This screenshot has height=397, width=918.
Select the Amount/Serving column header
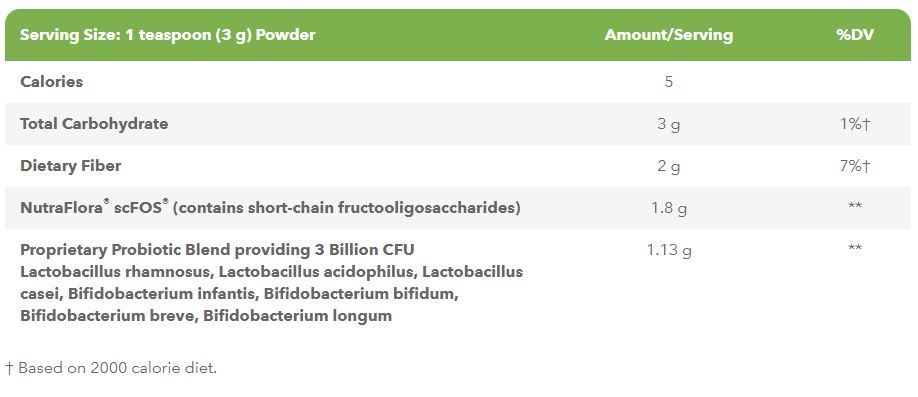pos(669,35)
